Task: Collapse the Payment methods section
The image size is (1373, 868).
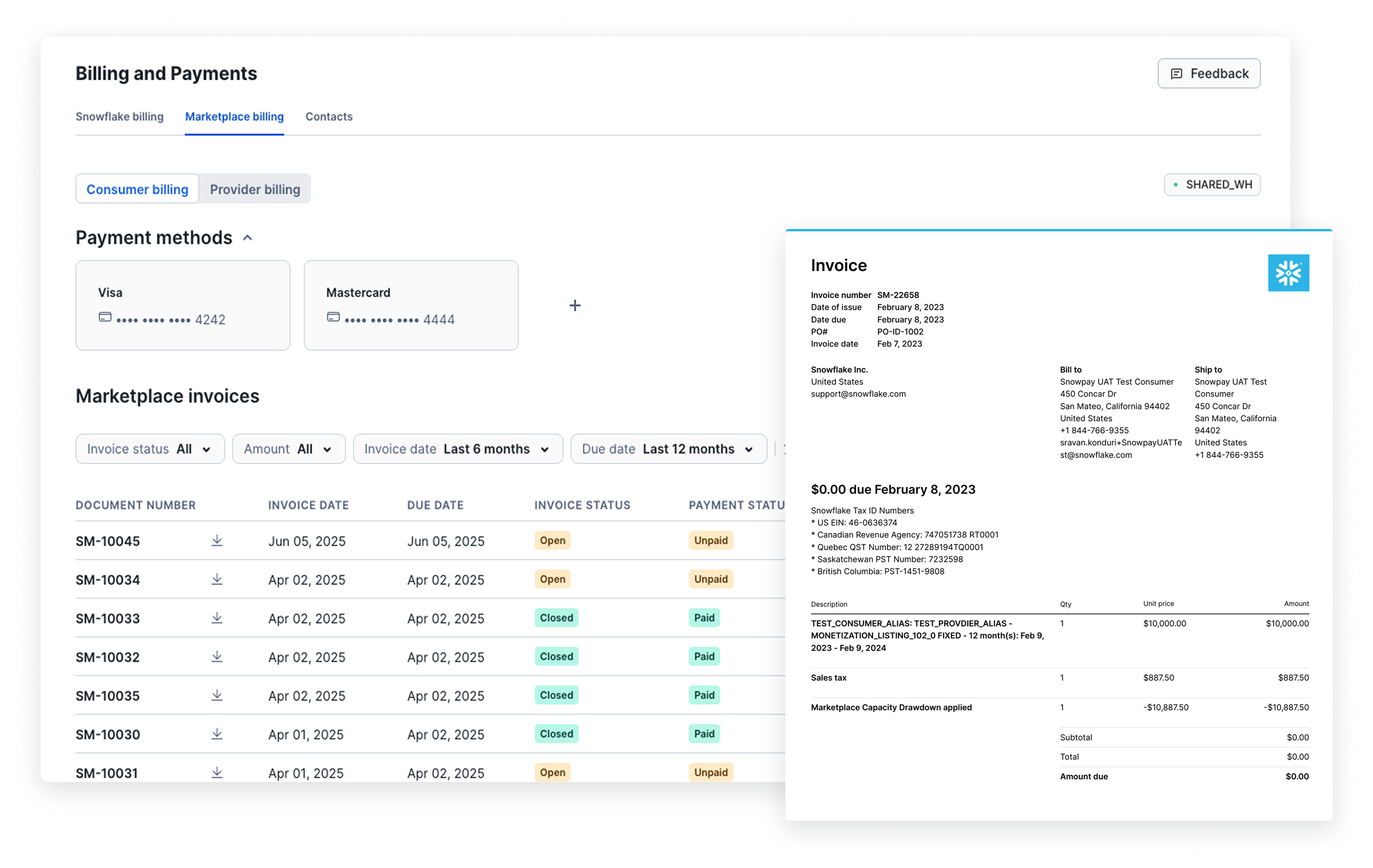Action: (248, 238)
